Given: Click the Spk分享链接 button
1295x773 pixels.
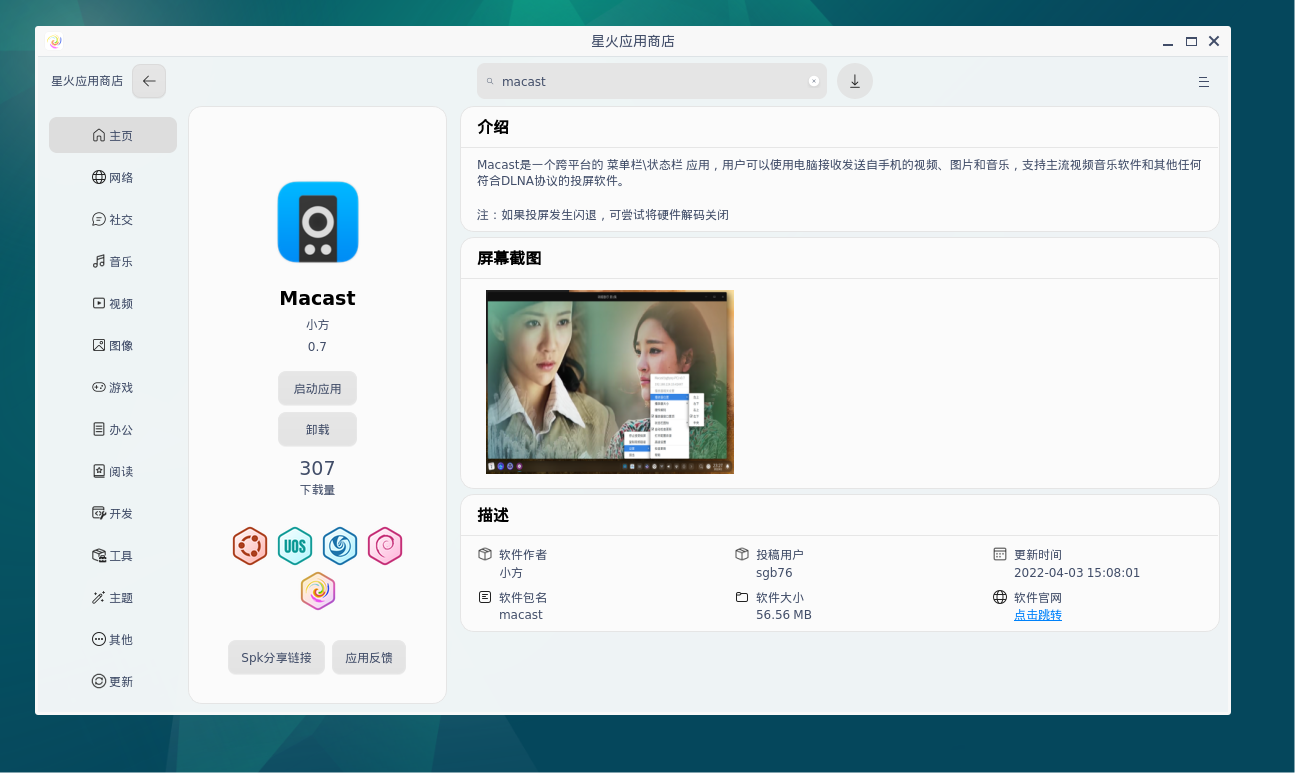Looking at the screenshot, I should (276, 658).
